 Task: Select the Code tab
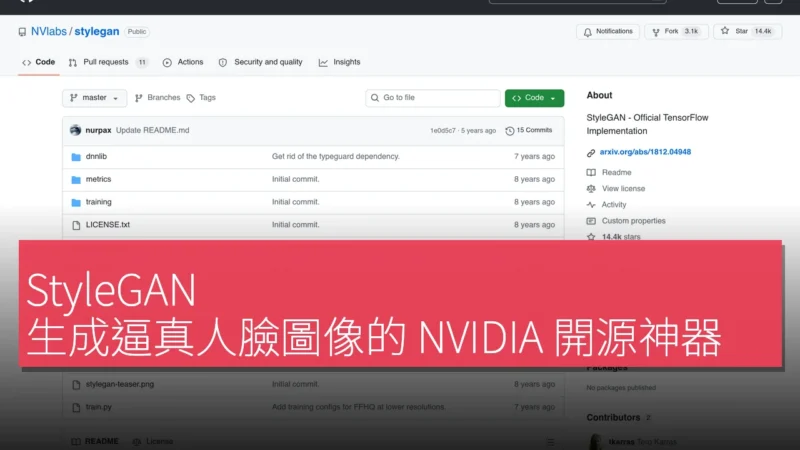pos(38,62)
